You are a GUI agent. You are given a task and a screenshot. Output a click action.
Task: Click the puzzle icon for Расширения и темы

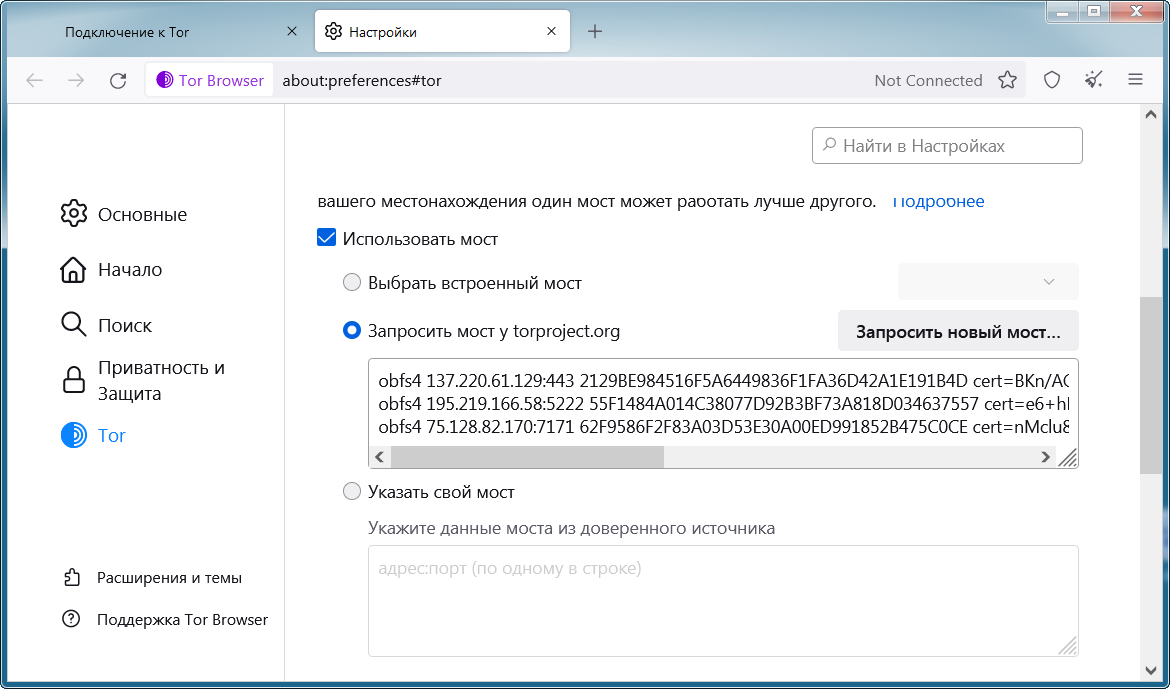point(71,578)
